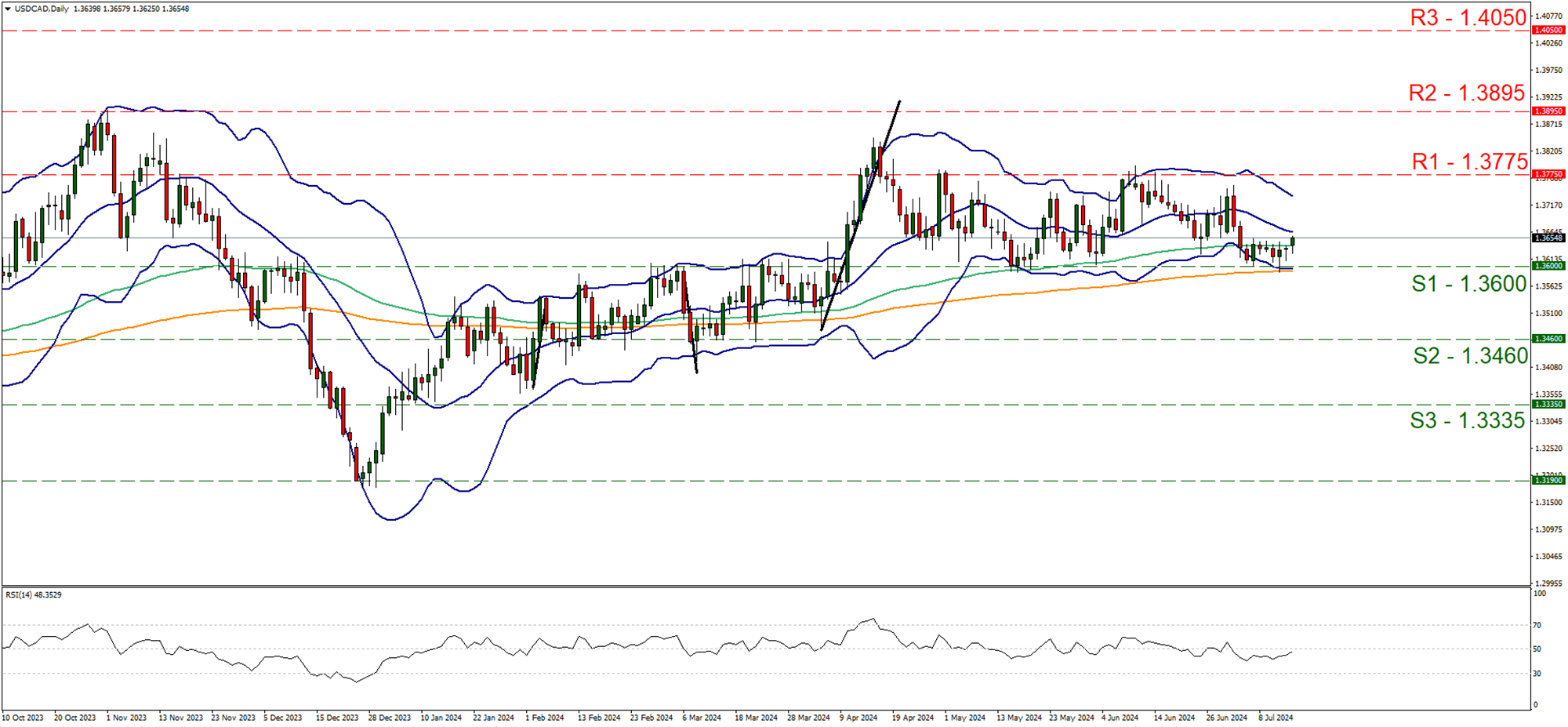
Task: Click the R1 - 1.3775 resistance label
Action: coord(1469,162)
